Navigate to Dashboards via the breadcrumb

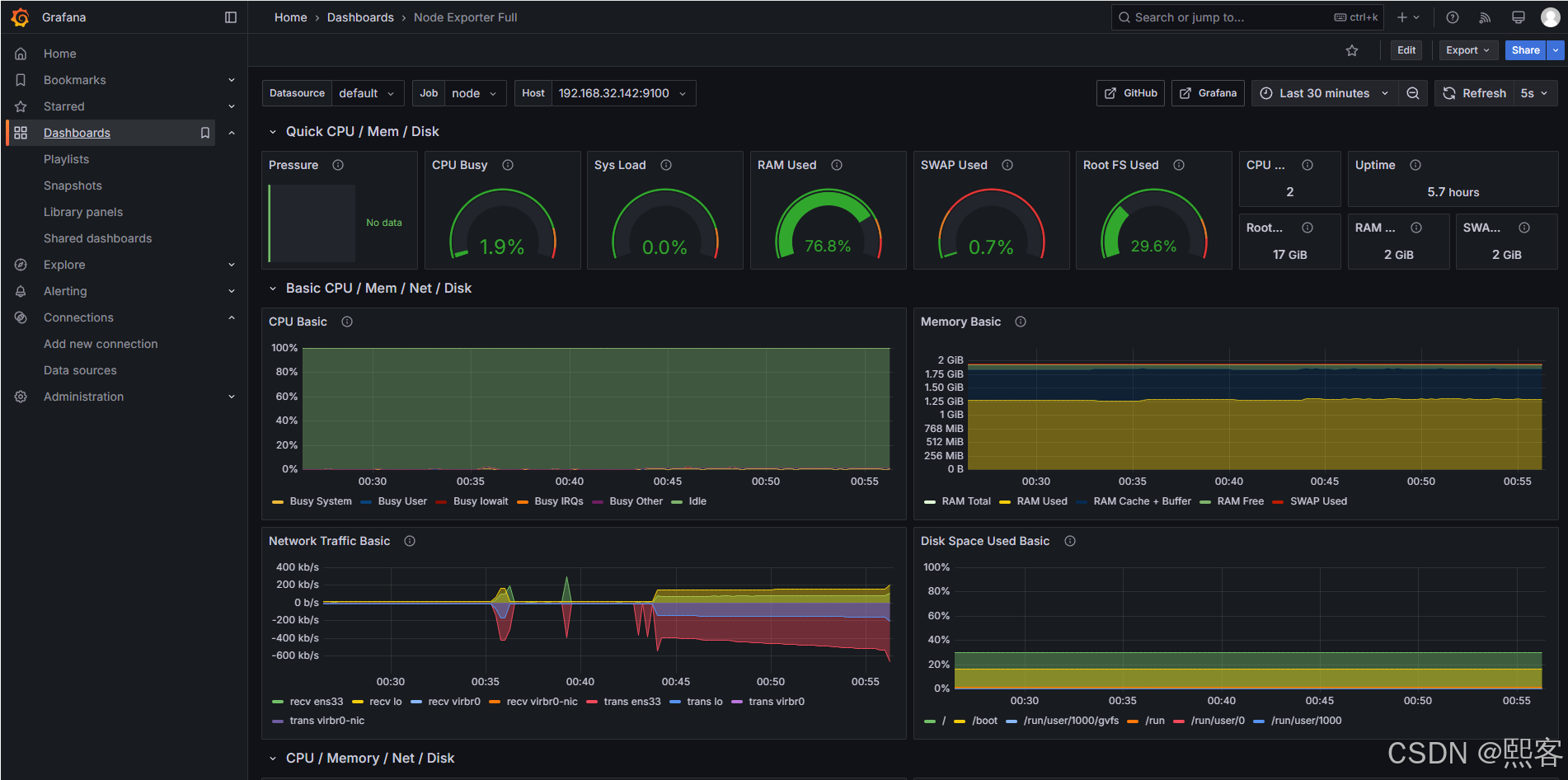pyautogui.click(x=360, y=16)
